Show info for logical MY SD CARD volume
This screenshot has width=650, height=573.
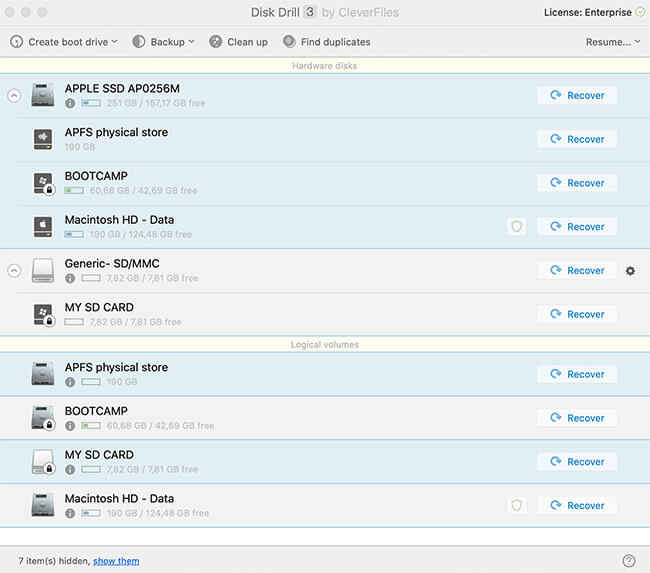[70, 469]
